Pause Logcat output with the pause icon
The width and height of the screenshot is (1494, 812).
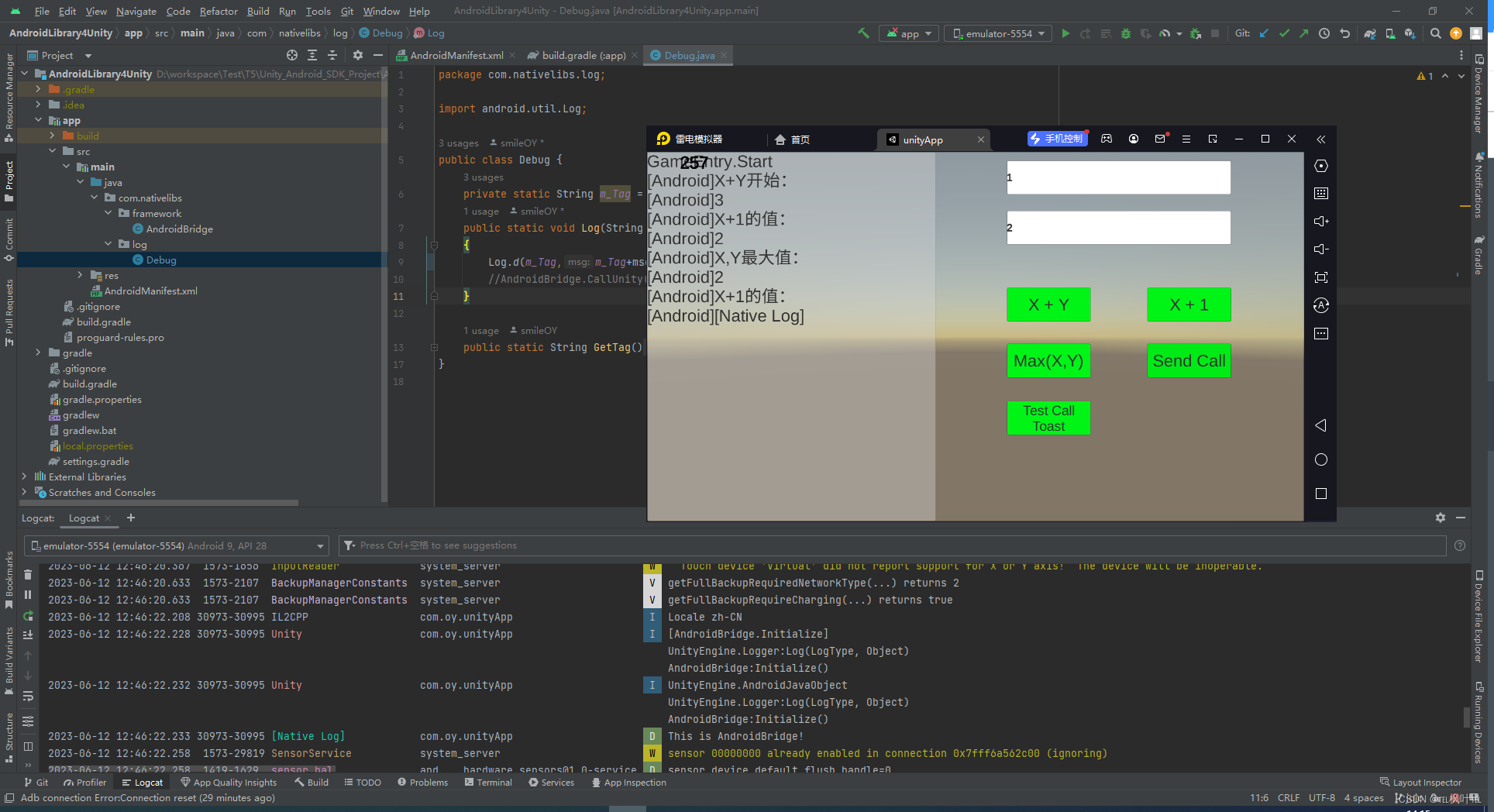click(x=28, y=595)
